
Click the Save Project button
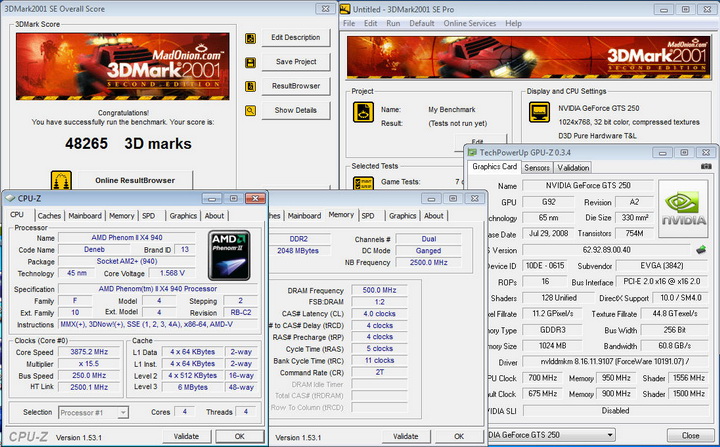[296, 62]
